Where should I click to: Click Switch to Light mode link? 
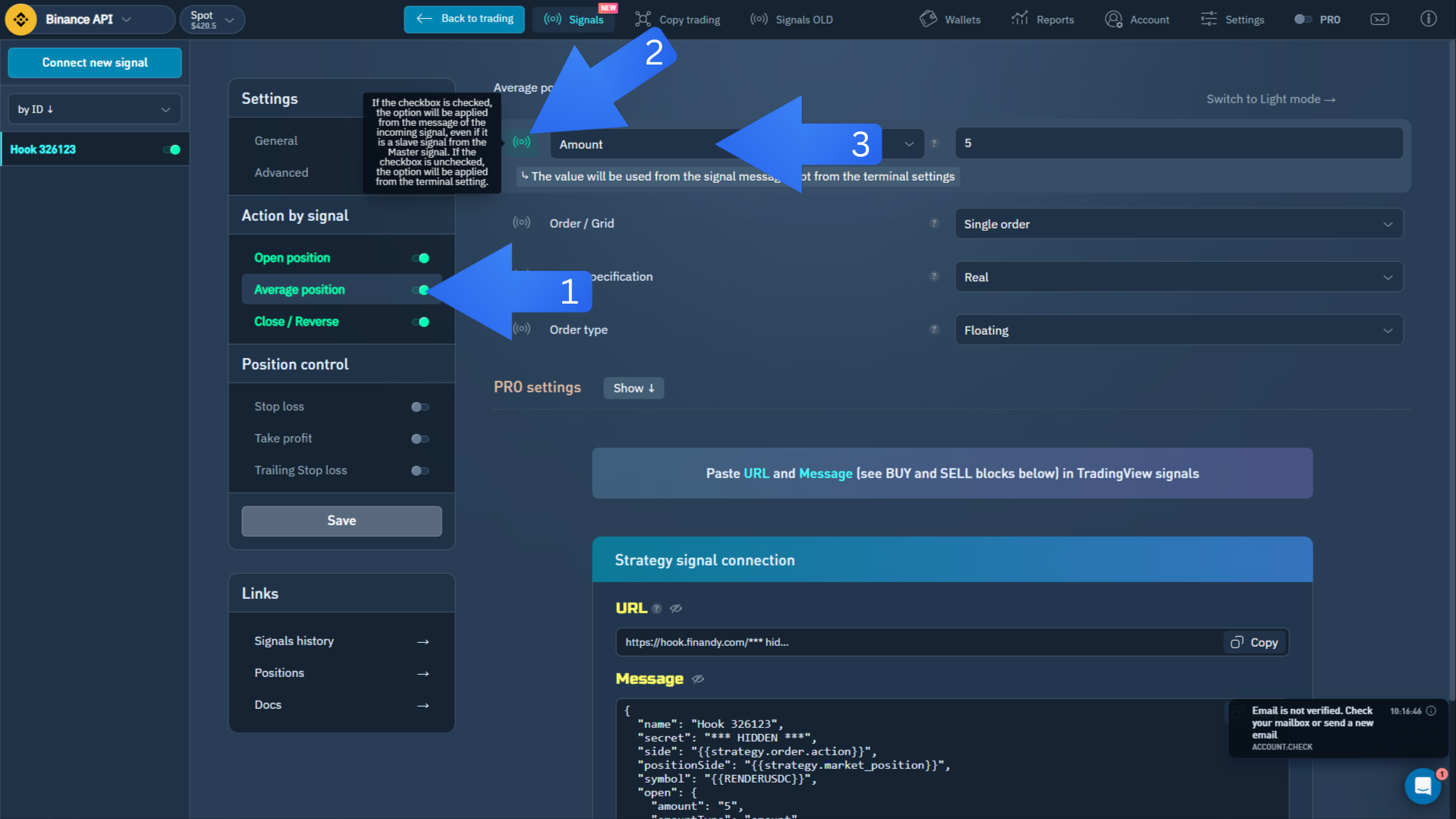(x=1271, y=99)
